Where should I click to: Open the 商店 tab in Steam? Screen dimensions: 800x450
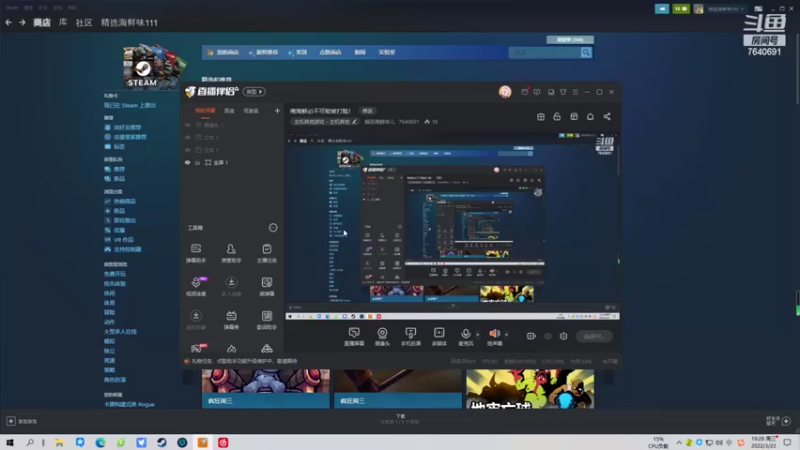tap(42, 22)
